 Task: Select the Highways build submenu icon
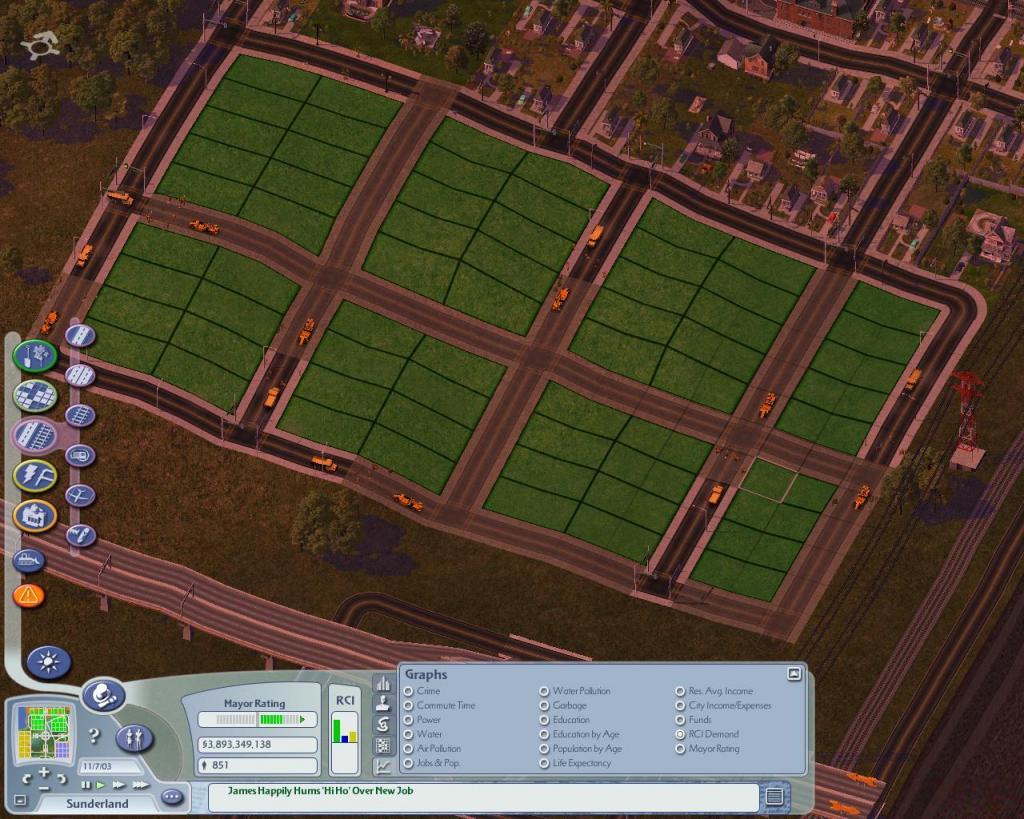tap(80, 376)
